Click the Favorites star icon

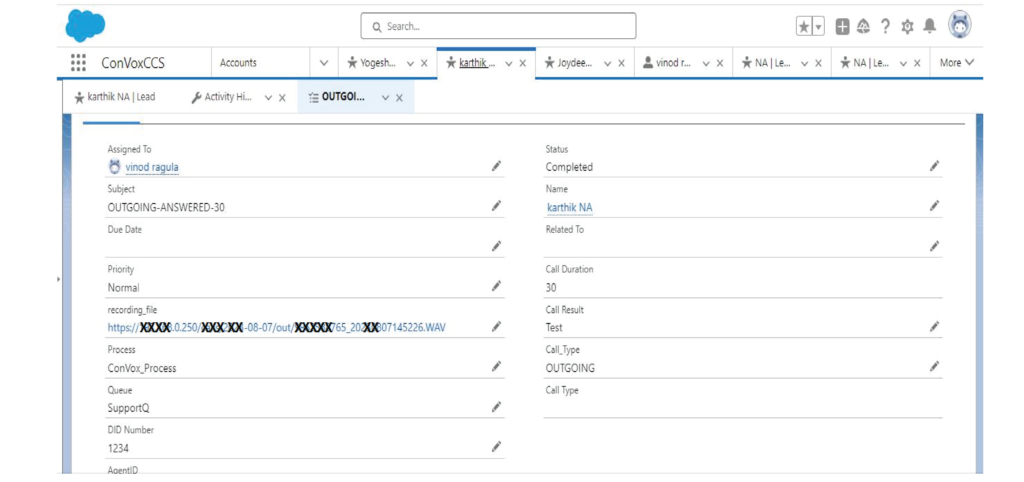pyautogui.click(x=804, y=27)
